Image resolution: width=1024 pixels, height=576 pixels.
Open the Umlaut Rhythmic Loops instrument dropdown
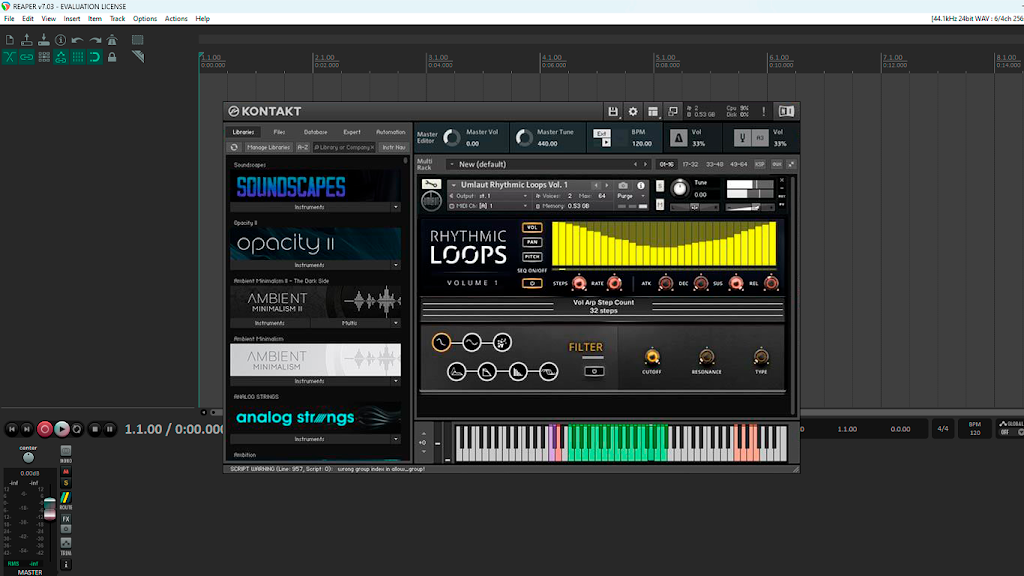point(454,185)
